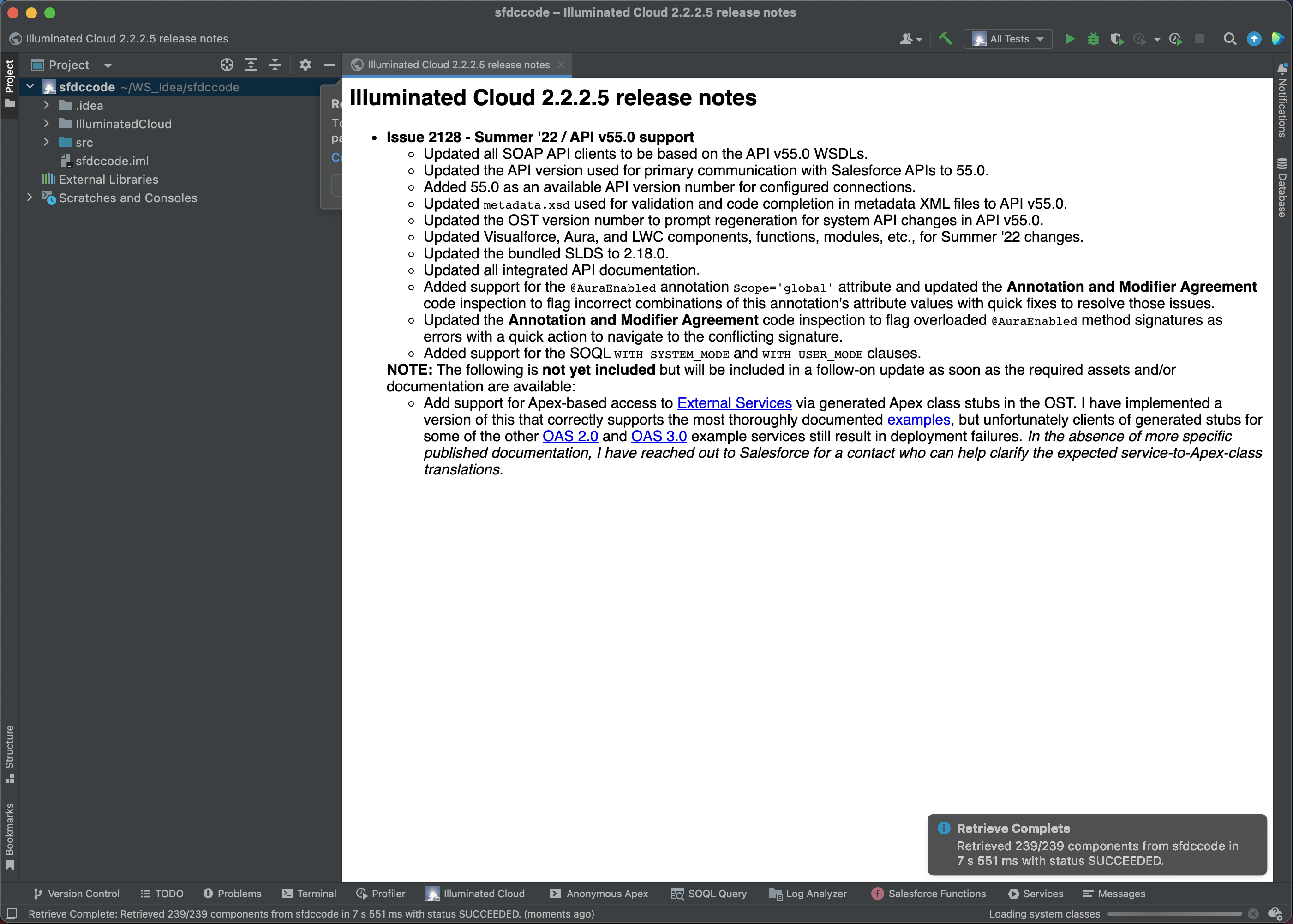Toggle the Bookmarks tool window
The image size is (1293, 924).
click(x=9, y=835)
